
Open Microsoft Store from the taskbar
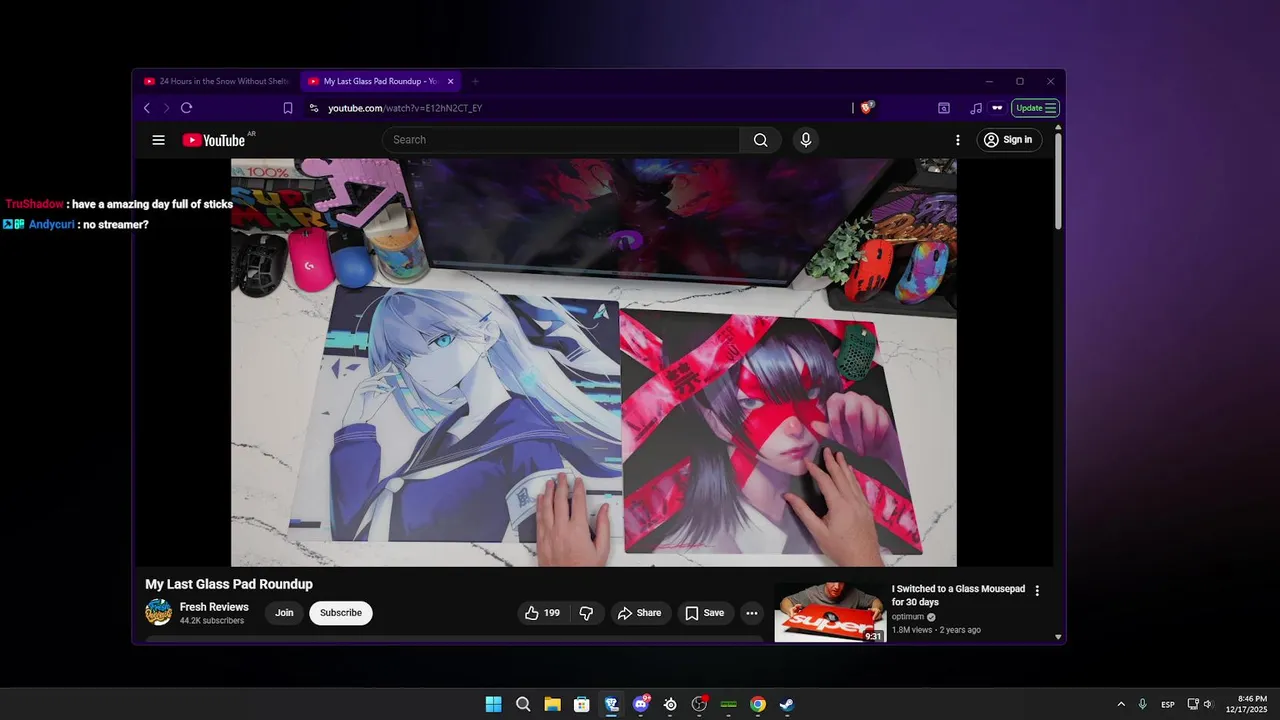coord(581,704)
